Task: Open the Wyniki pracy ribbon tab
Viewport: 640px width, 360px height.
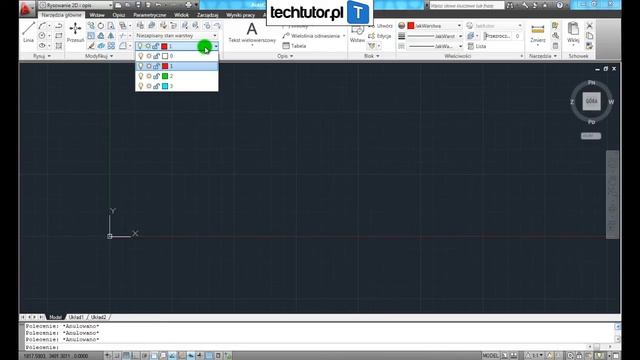Action: click(x=240, y=15)
